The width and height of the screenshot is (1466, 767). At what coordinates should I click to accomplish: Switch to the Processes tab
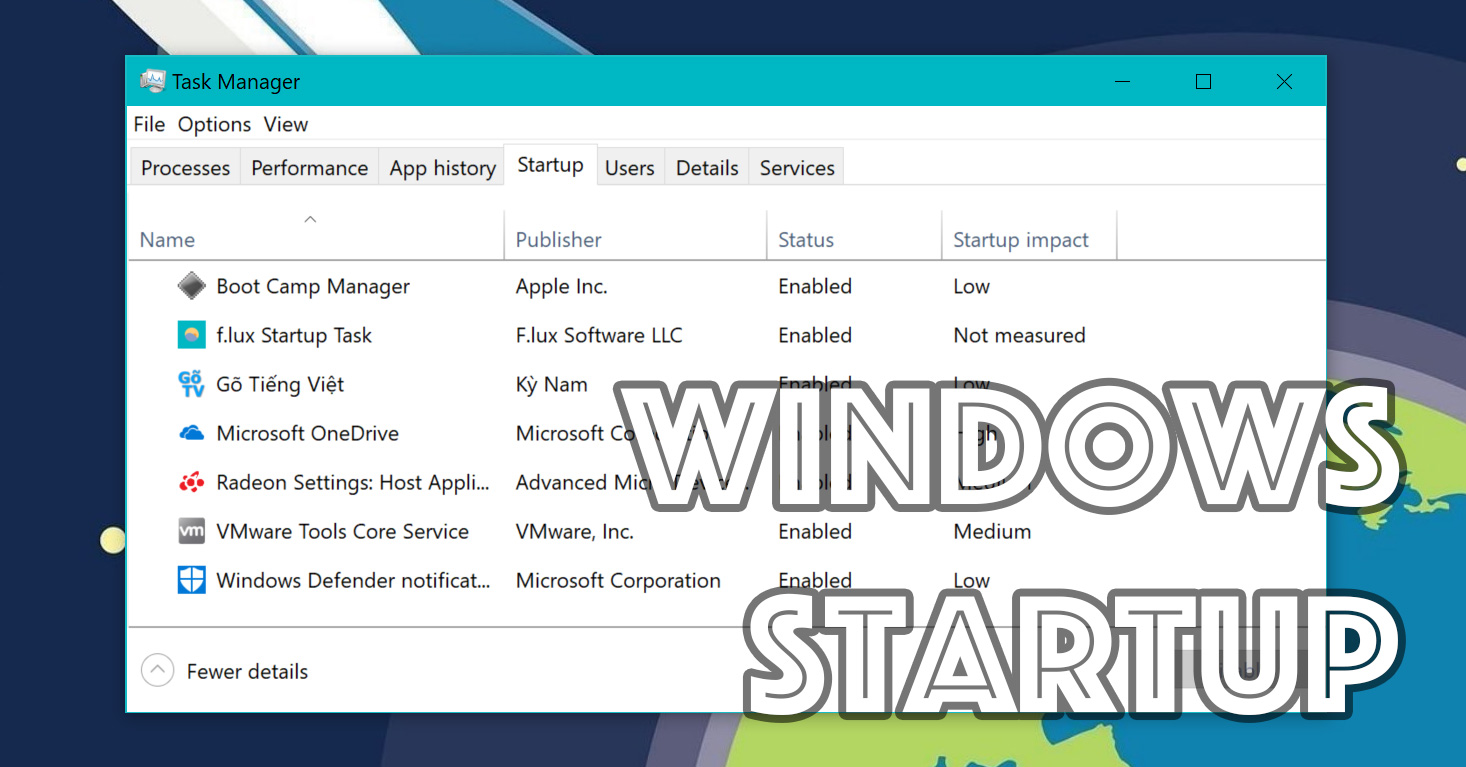185,168
